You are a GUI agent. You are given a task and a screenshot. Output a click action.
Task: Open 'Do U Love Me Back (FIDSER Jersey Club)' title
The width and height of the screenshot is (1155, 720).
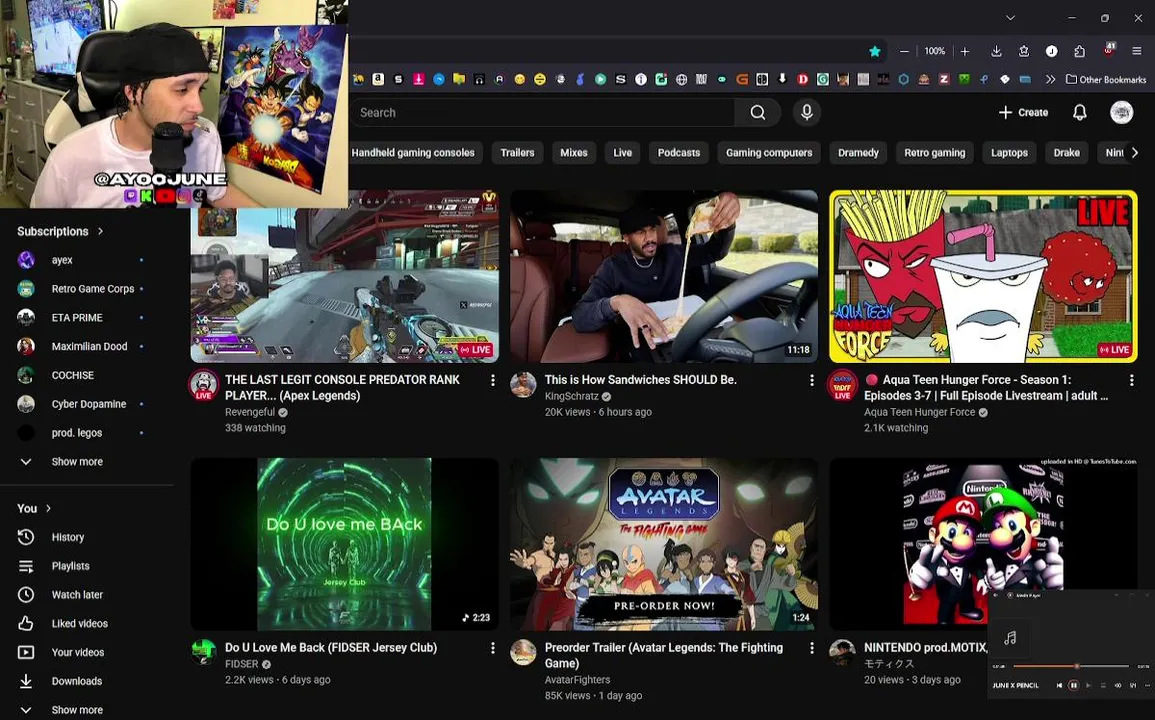(x=331, y=648)
